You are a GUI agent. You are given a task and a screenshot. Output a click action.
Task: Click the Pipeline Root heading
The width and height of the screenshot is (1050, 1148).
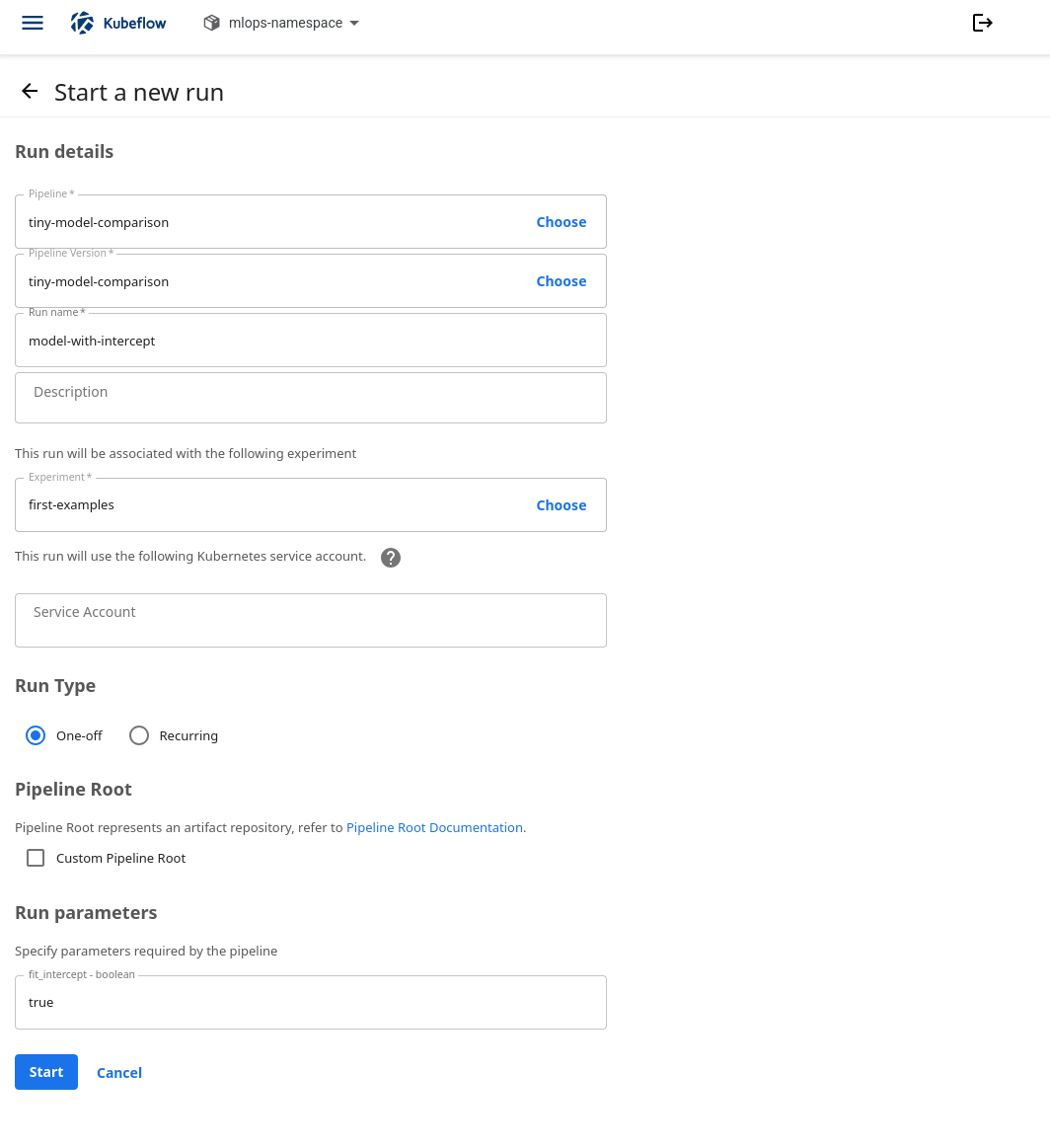click(73, 790)
